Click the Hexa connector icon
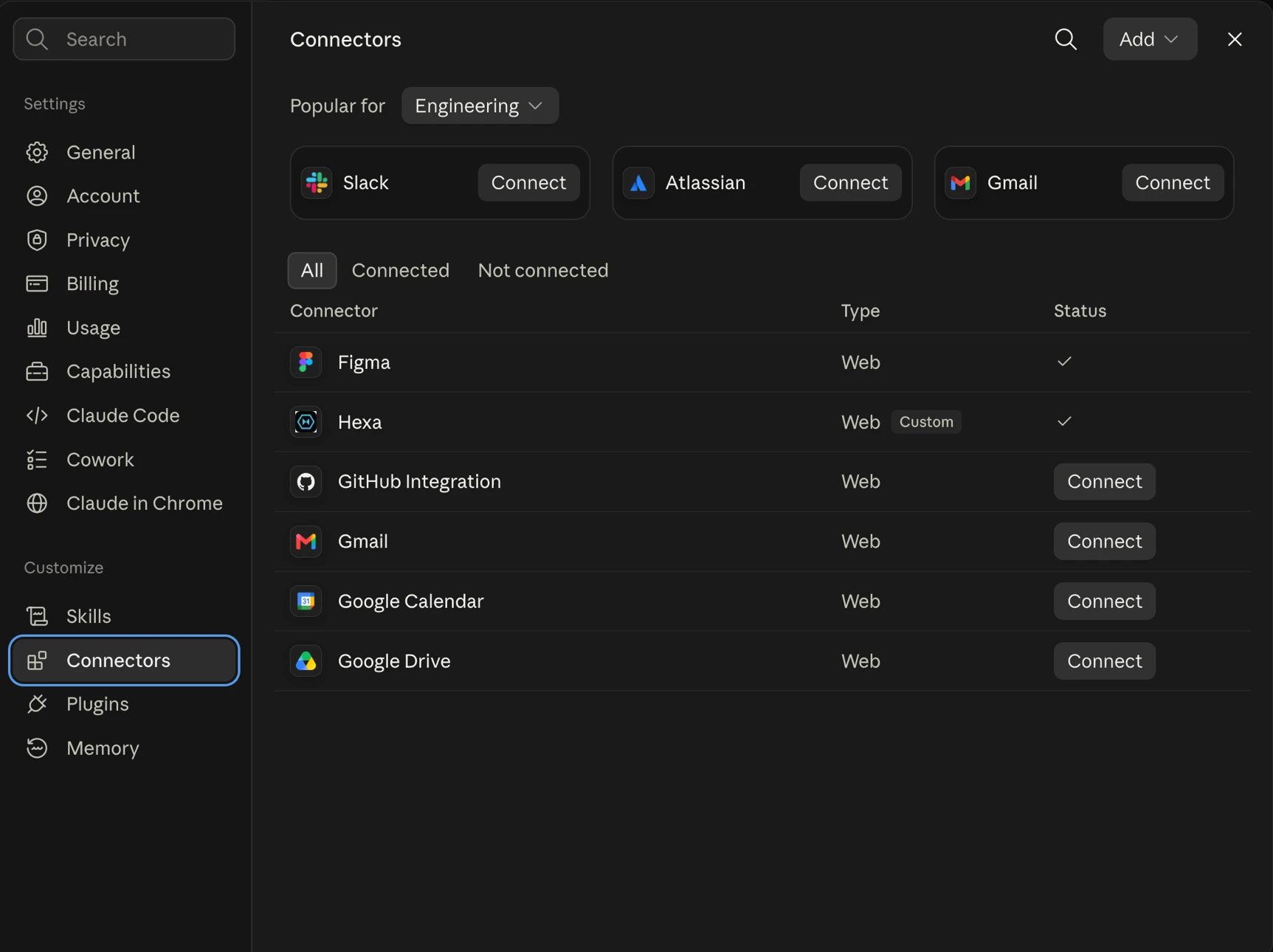The image size is (1273, 952). [306, 422]
